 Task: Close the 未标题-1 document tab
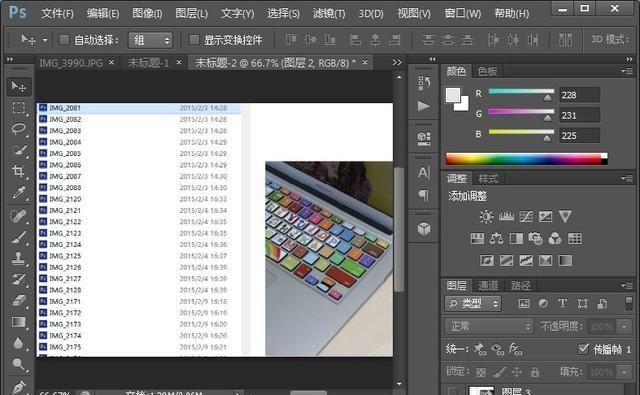pos(179,62)
